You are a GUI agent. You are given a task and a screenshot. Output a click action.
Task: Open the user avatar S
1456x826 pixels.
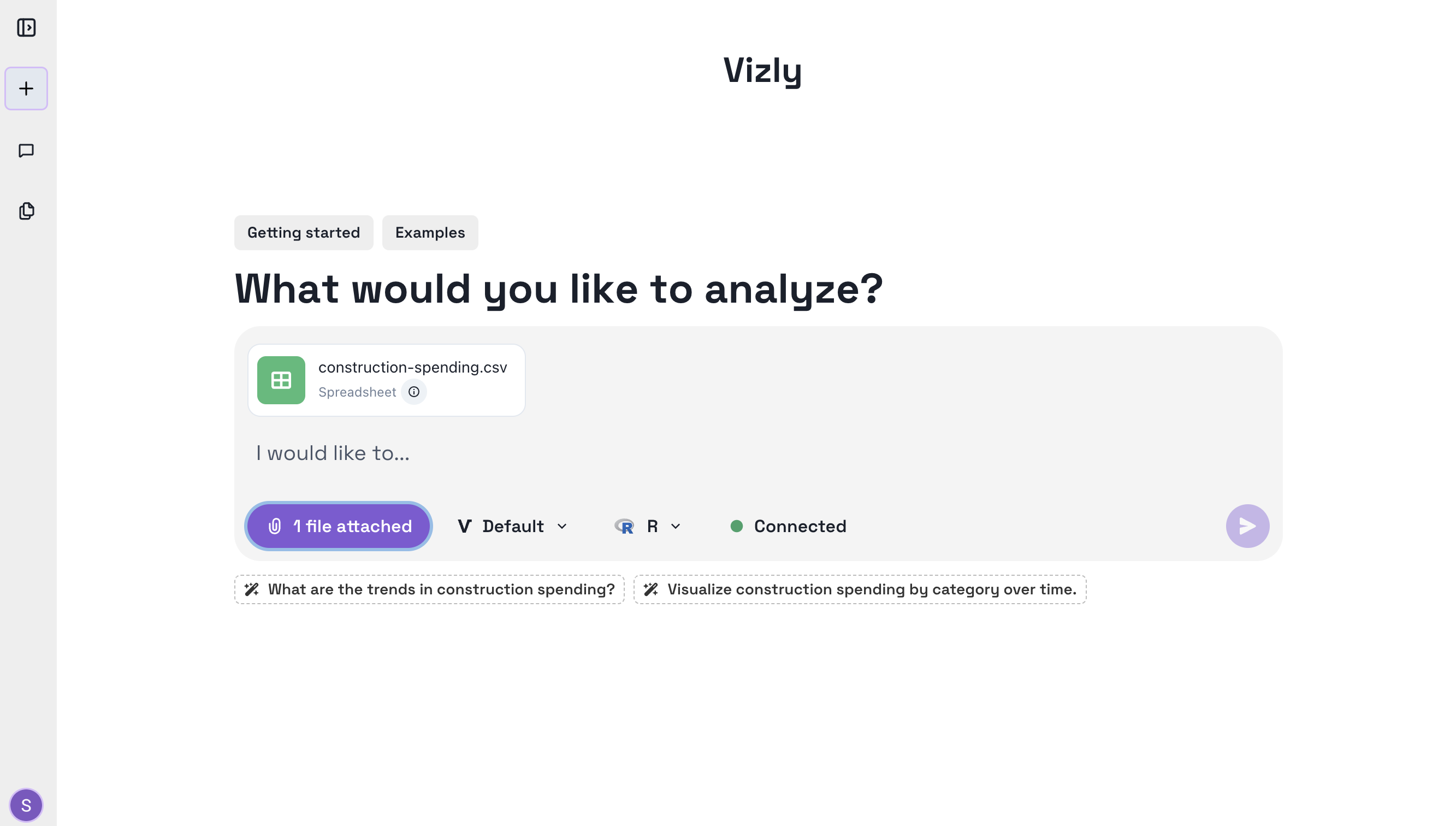26,805
